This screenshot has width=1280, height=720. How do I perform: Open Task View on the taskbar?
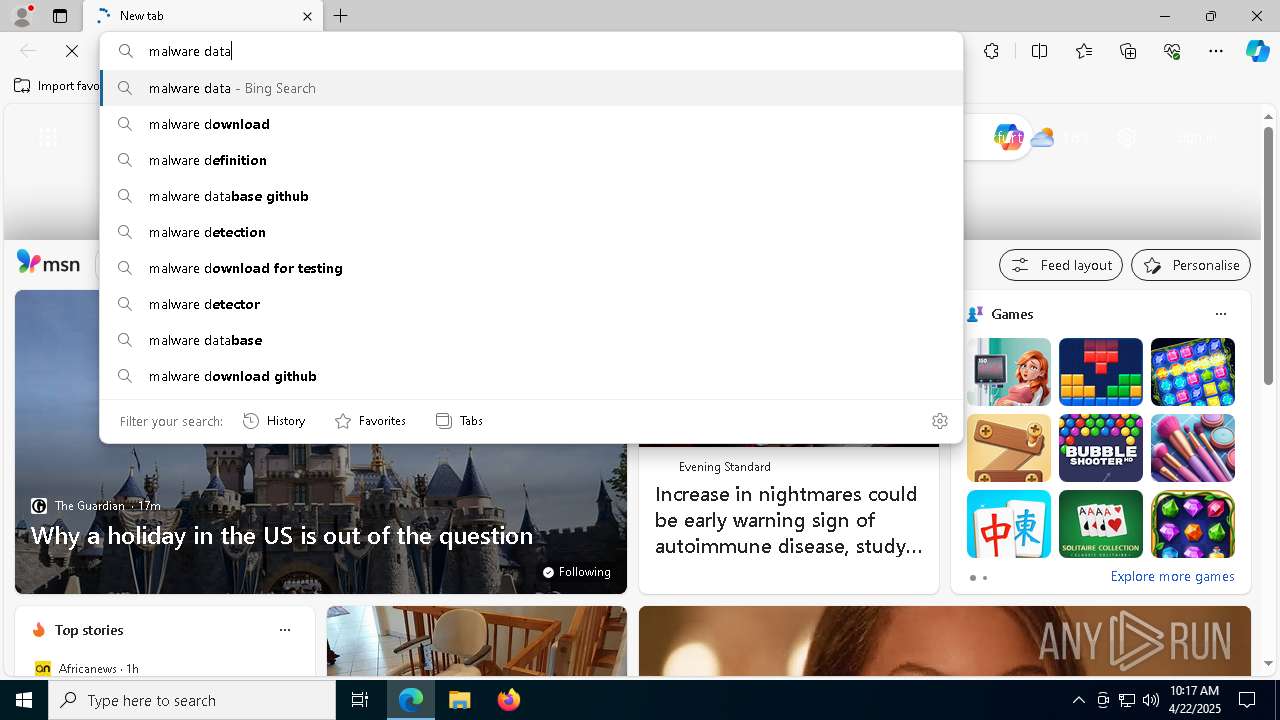360,700
